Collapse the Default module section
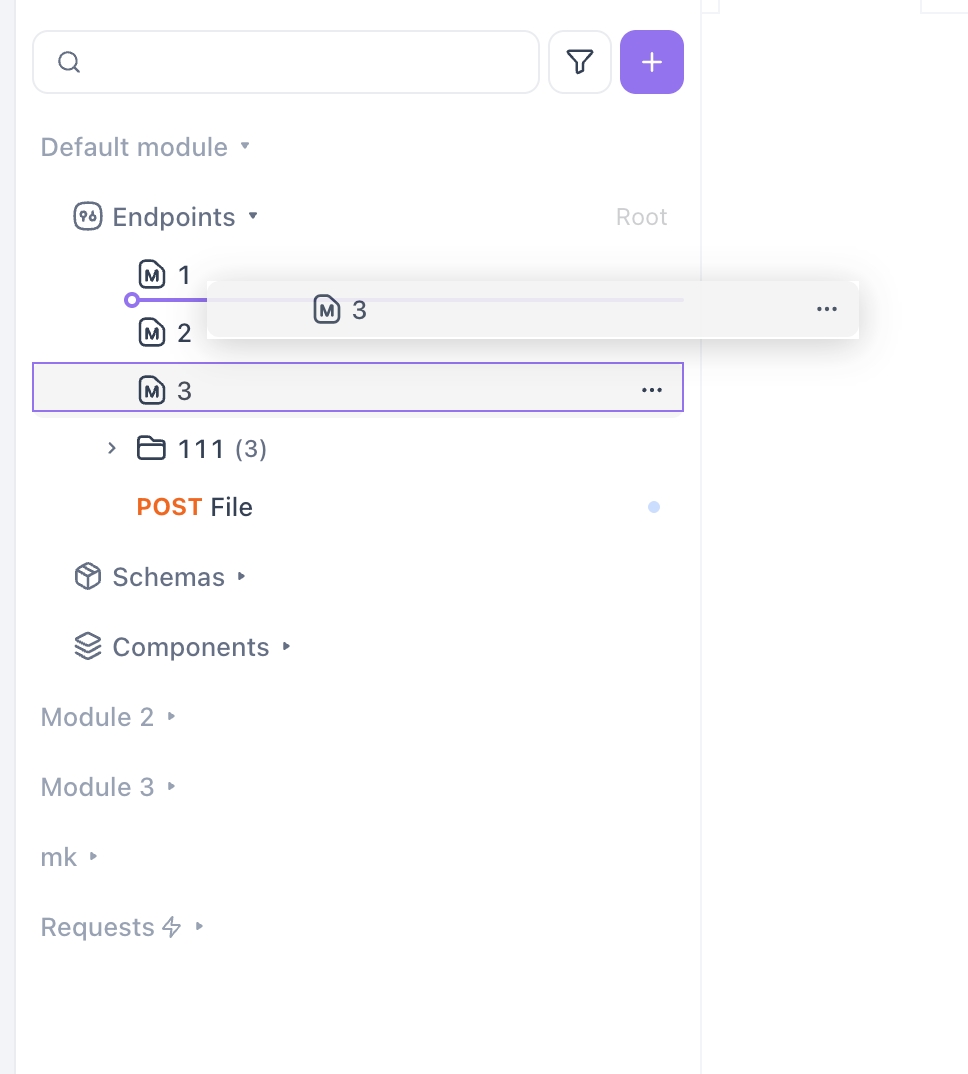 [245, 147]
